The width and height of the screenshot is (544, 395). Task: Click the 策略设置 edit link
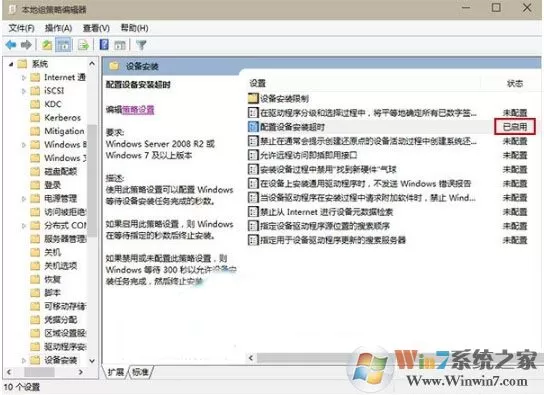pos(138,110)
